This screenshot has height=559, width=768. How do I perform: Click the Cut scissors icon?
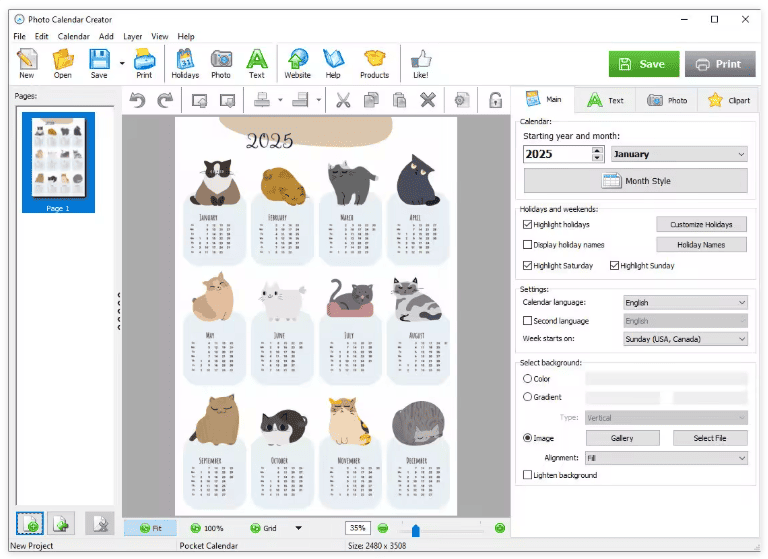(x=343, y=100)
